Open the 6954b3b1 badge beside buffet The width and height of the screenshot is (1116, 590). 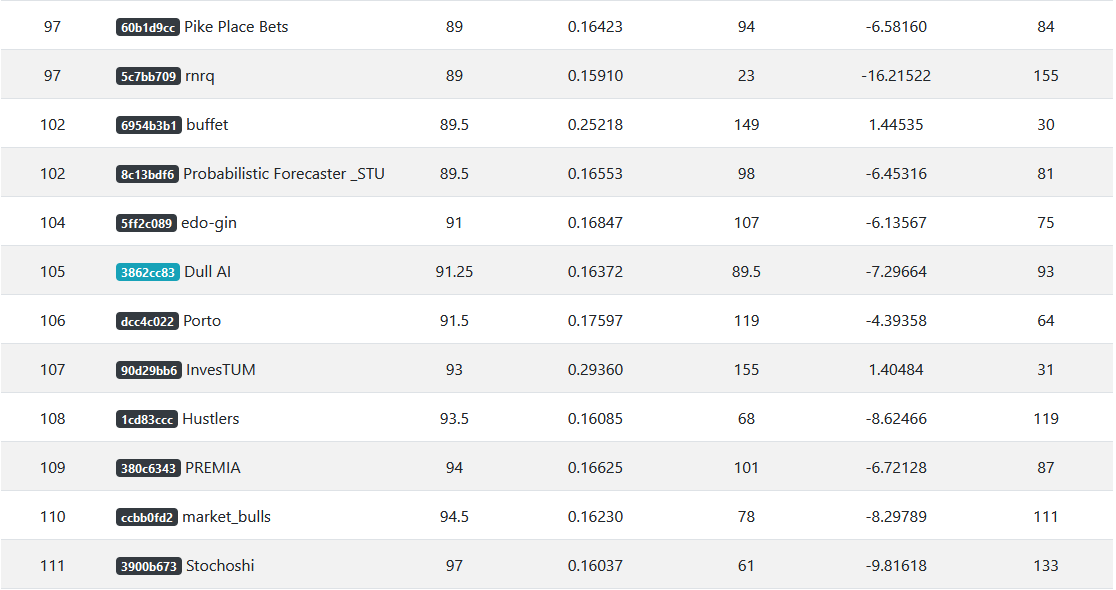coord(149,125)
